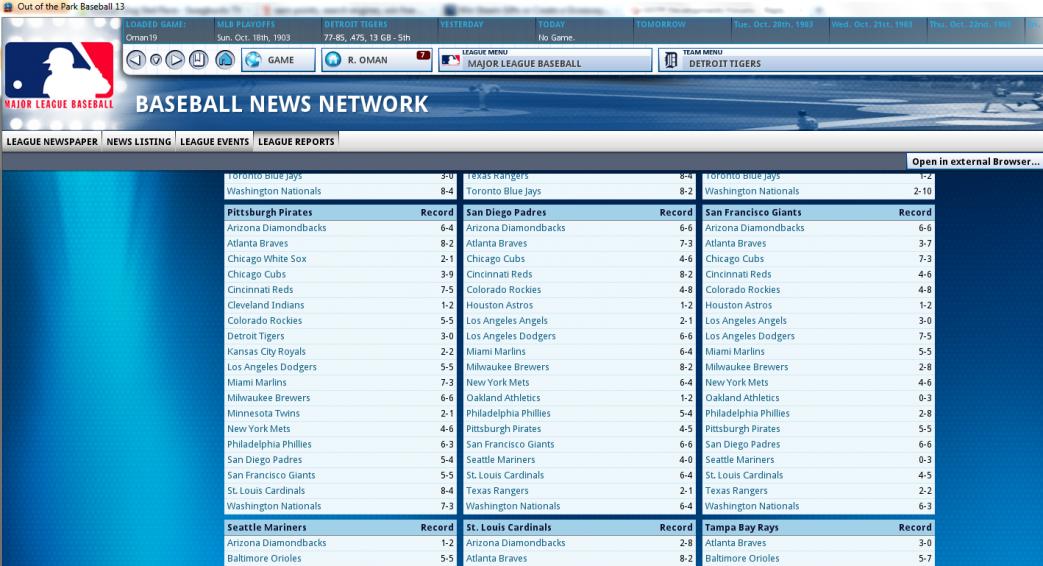This screenshot has height=566, width=1043.
Task: Click the Detroit Tigers logo icon
Action: tap(671, 61)
